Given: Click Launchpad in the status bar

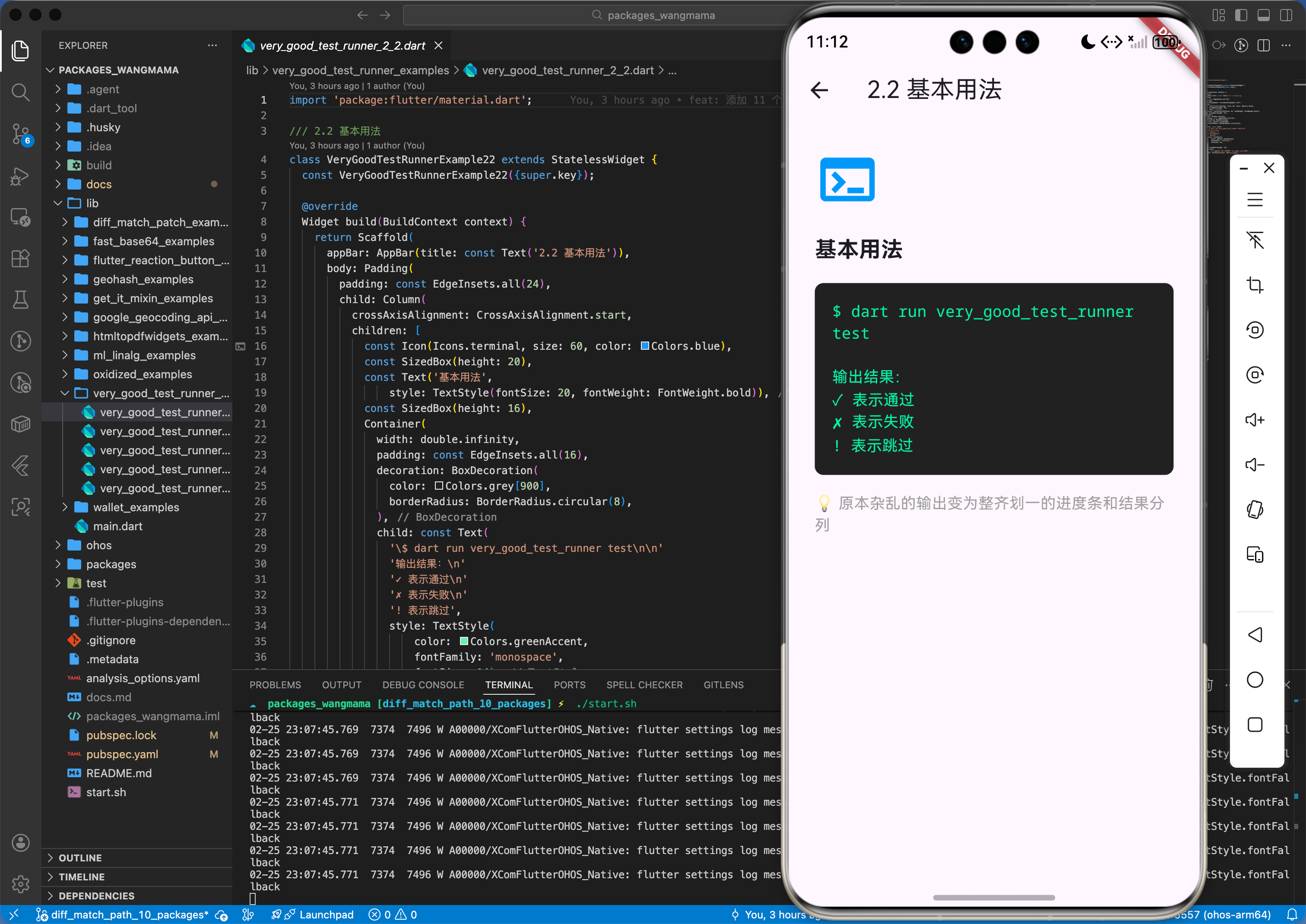Looking at the screenshot, I should coord(326,915).
